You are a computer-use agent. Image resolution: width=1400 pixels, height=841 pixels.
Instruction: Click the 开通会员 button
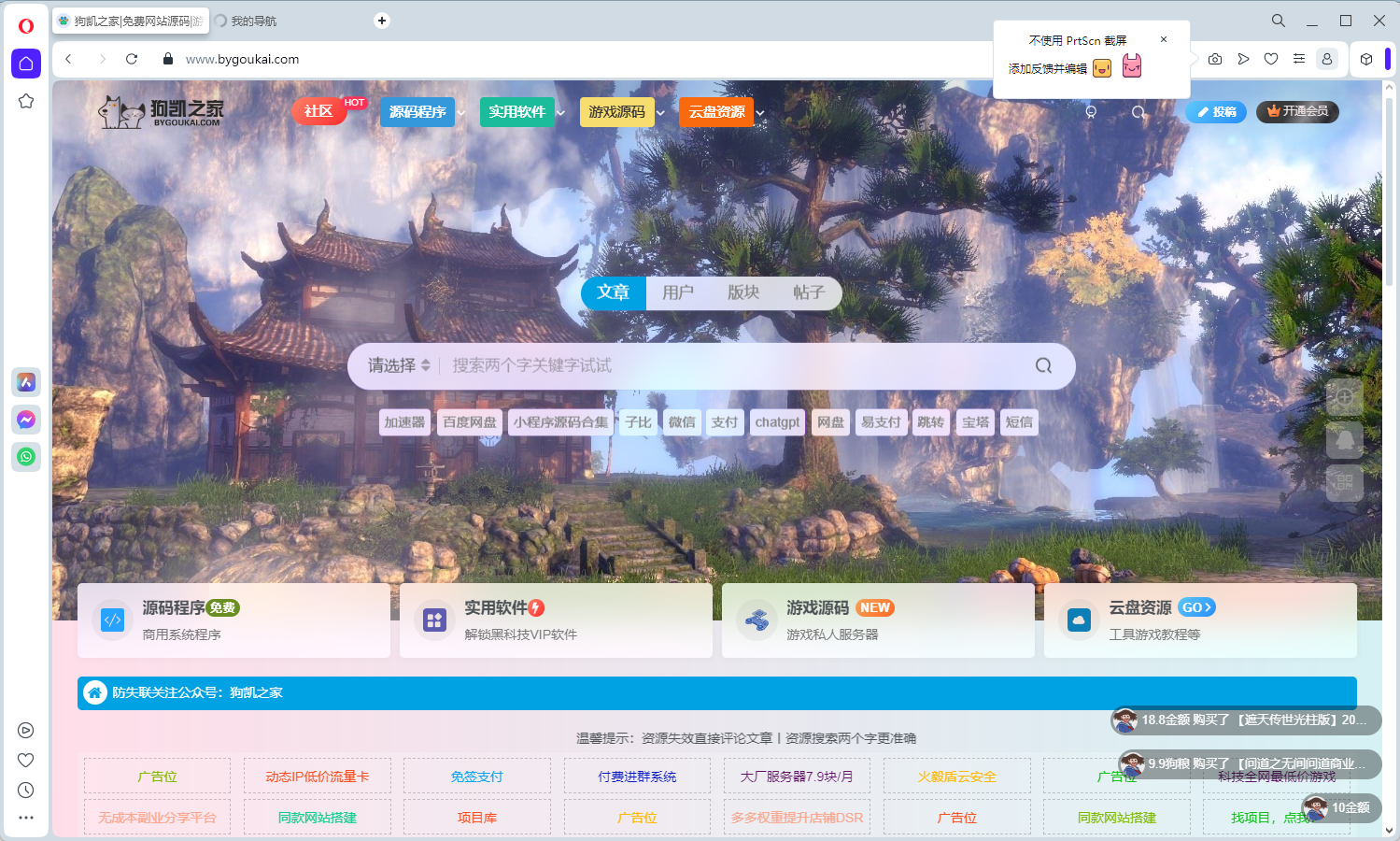(x=1298, y=111)
